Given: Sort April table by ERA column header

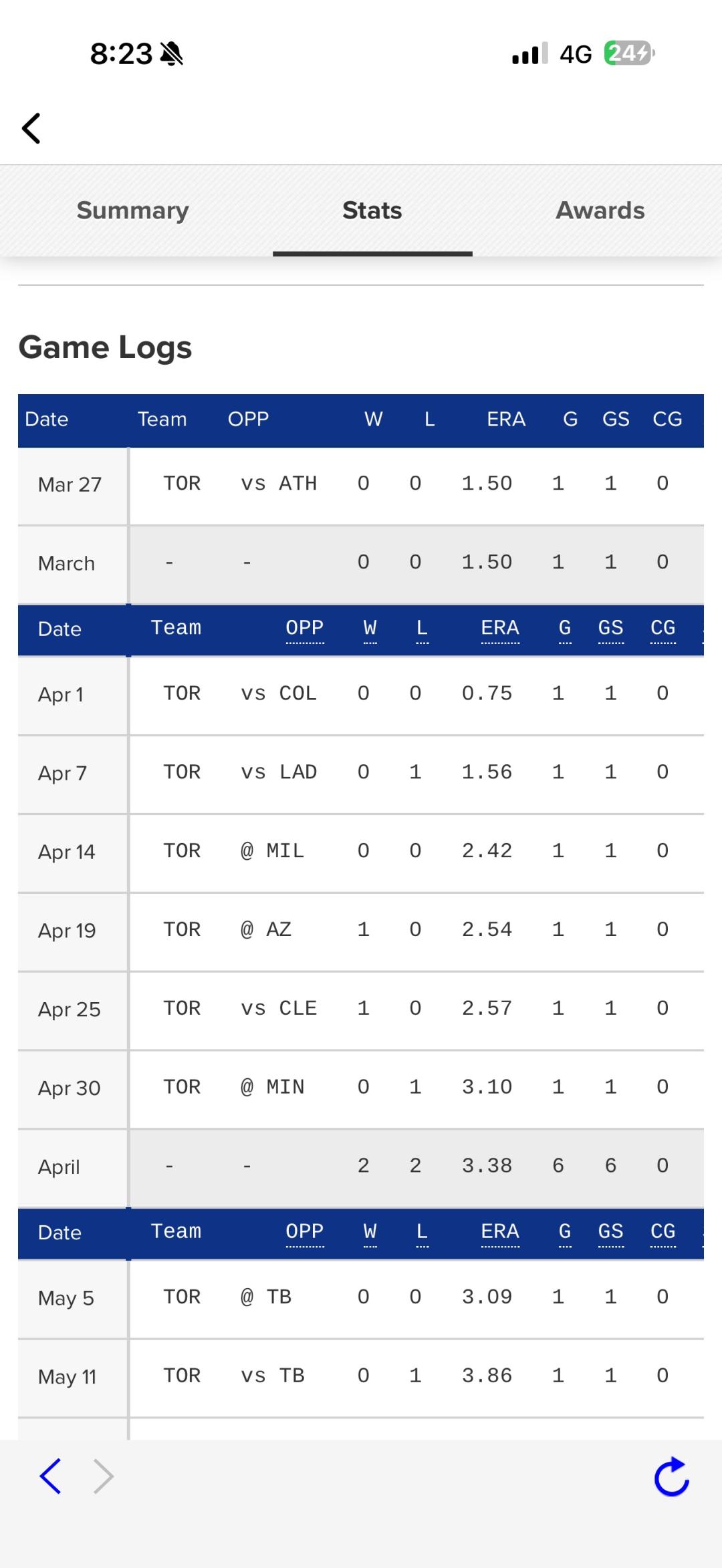Looking at the screenshot, I should coord(500,628).
